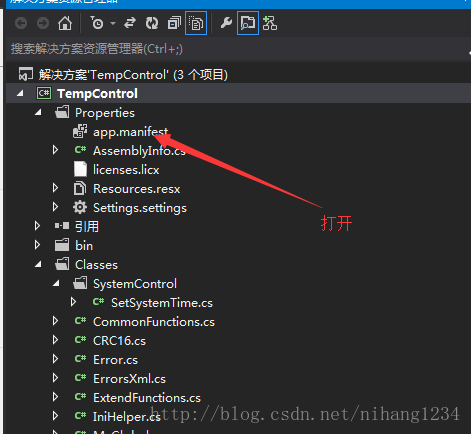Go to Home view in Solution Explorer
Screen dimensions: 471x434
(x=65, y=23)
